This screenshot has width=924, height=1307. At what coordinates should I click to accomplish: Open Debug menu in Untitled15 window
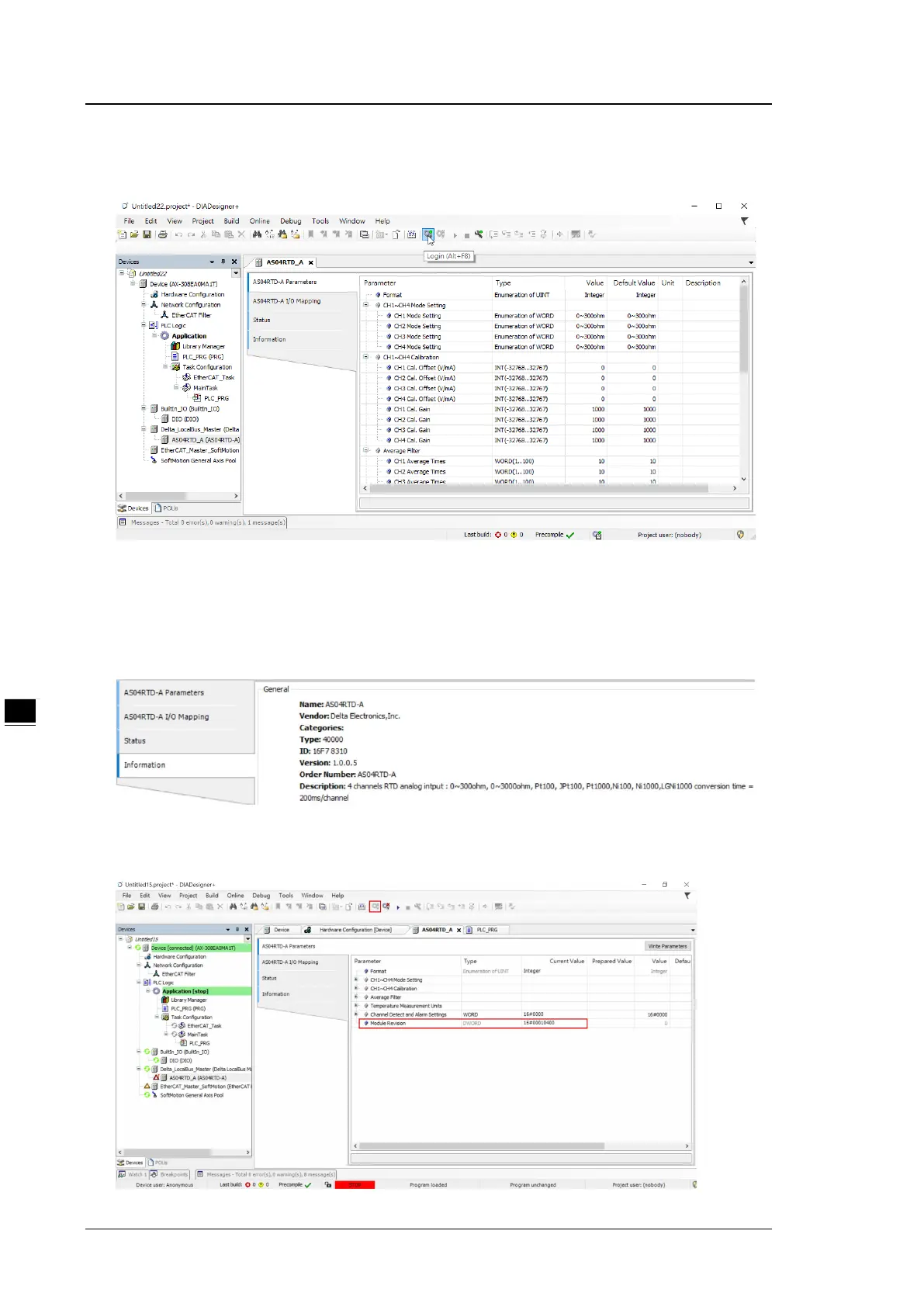click(261, 896)
